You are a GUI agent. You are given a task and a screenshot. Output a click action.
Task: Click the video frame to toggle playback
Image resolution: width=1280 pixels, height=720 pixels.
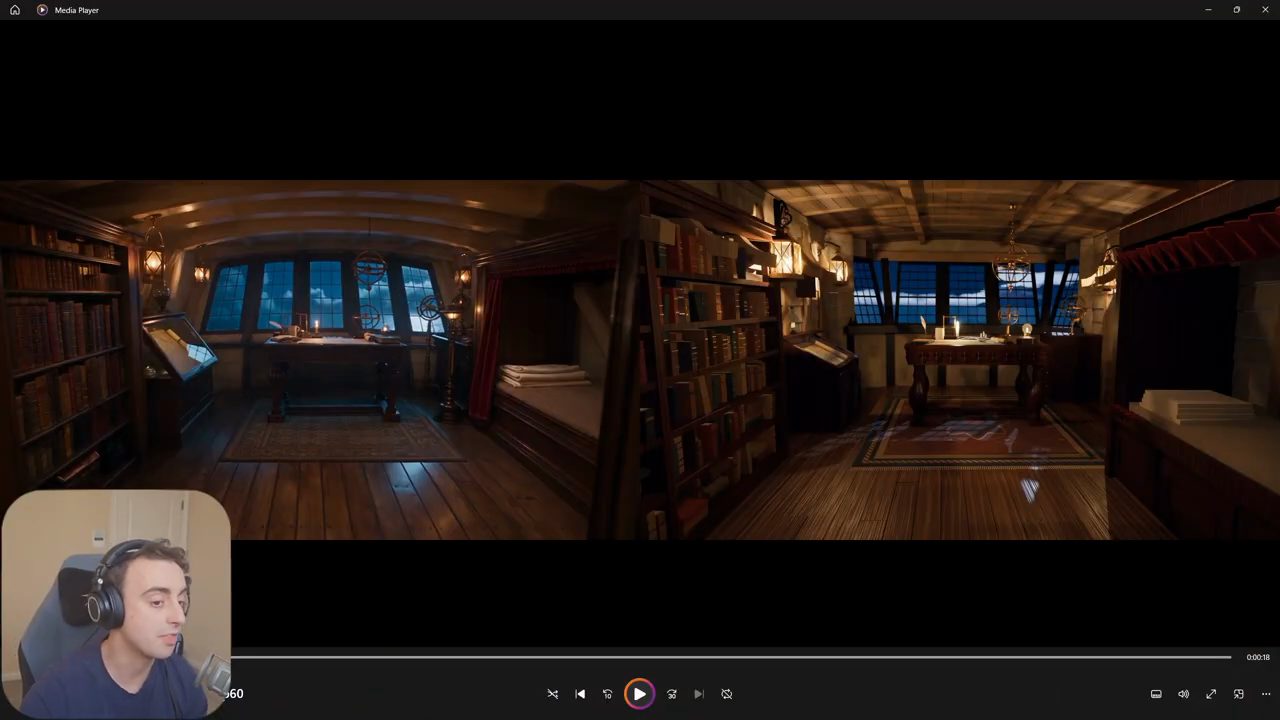coord(640,360)
